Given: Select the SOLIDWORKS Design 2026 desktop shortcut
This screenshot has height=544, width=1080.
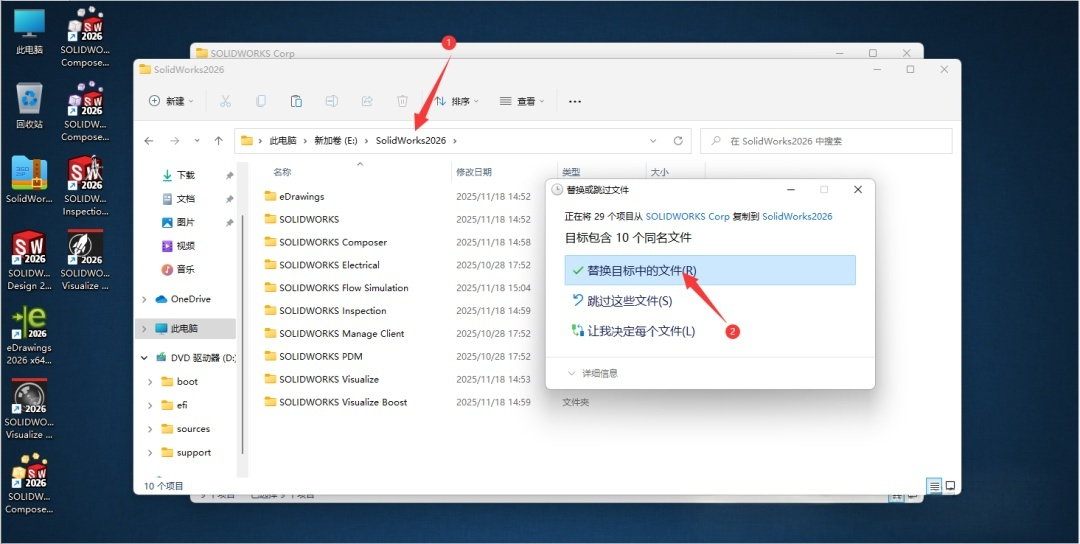Looking at the screenshot, I should pyautogui.click(x=29, y=260).
